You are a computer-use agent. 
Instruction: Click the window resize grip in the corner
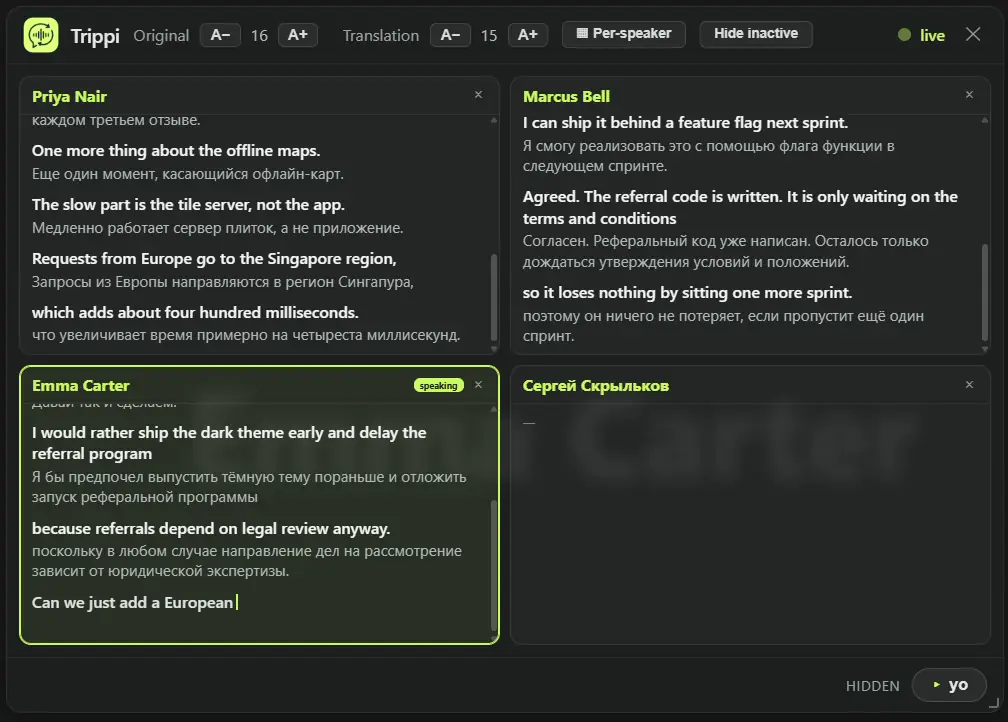click(994, 703)
